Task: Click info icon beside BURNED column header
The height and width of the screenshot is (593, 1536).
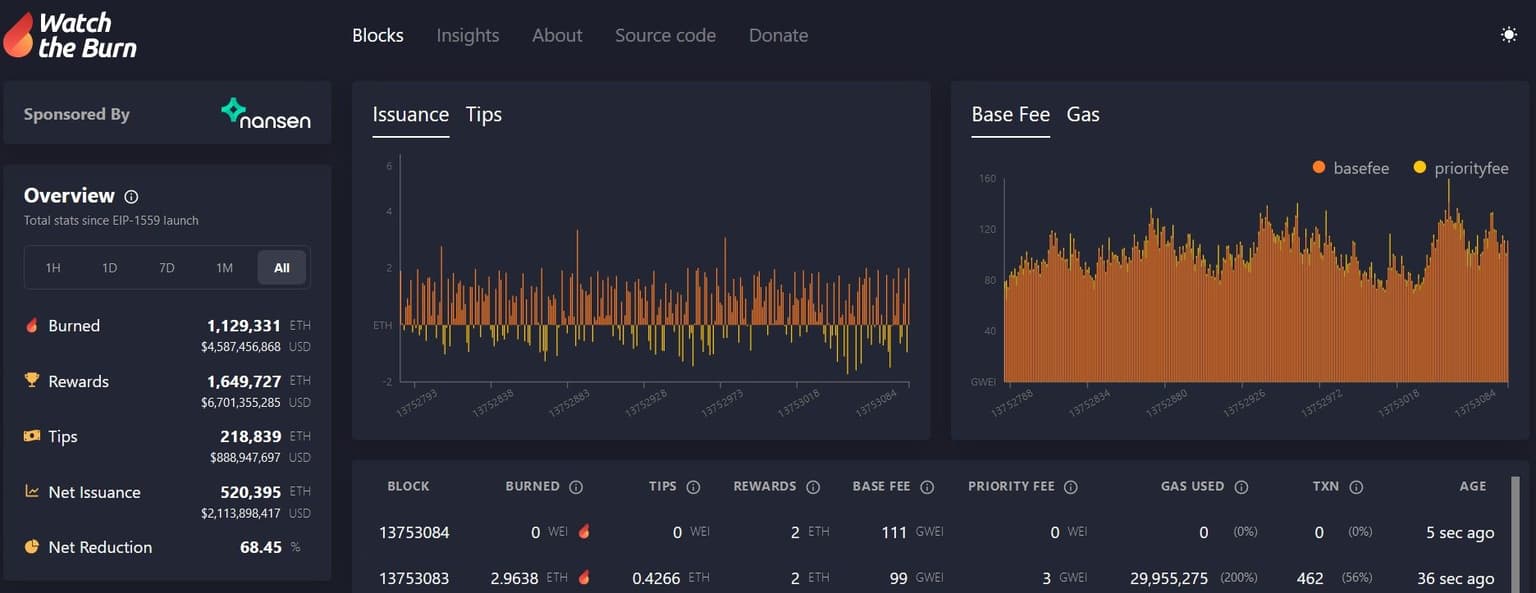Action: point(576,487)
